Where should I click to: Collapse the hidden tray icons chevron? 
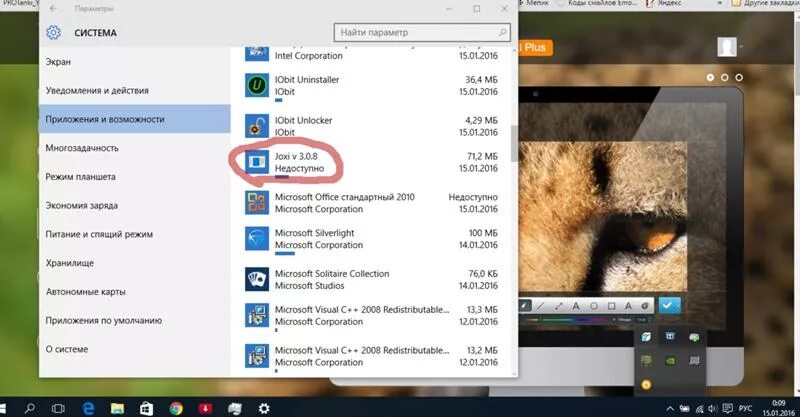pyautogui.click(x=670, y=409)
